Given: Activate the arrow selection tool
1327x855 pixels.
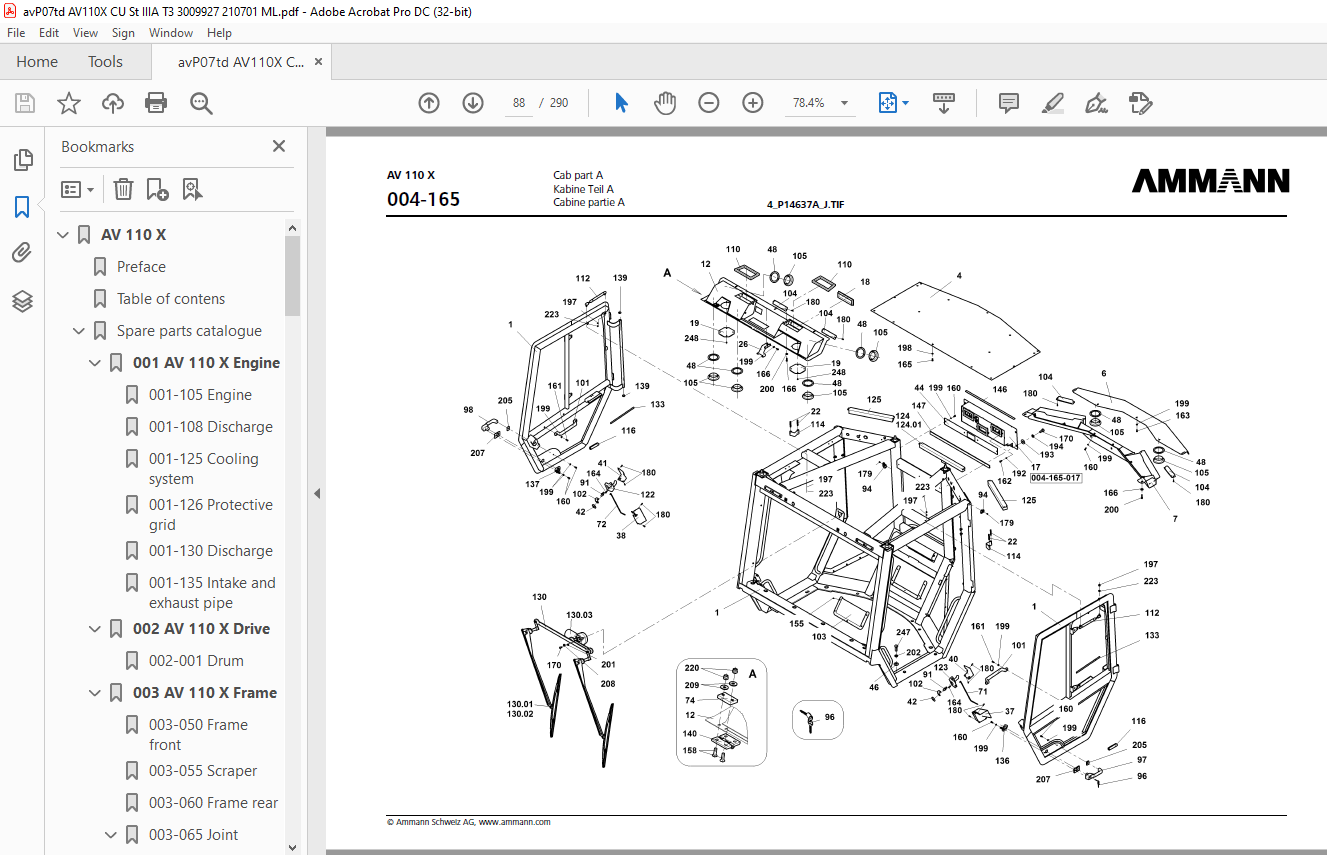Looking at the screenshot, I should pos(621,103).
